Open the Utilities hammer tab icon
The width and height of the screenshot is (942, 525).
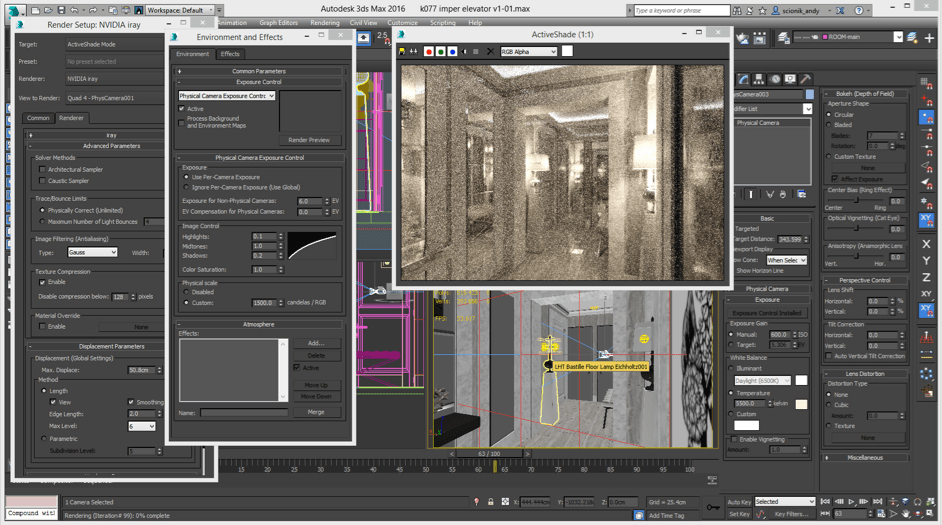click(806, 79)
